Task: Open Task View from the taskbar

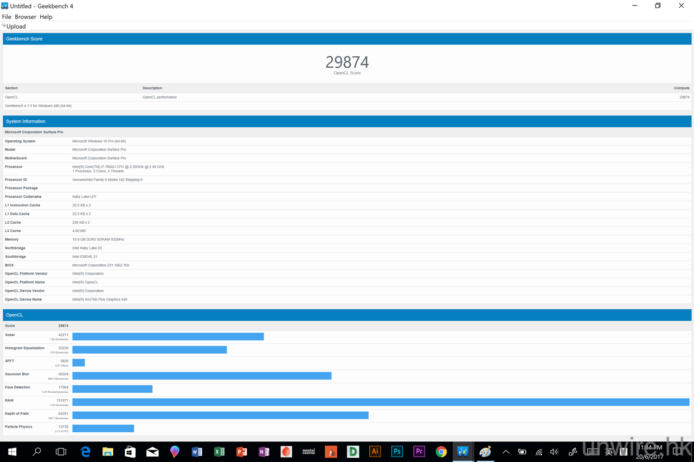Action: [61, 452]
